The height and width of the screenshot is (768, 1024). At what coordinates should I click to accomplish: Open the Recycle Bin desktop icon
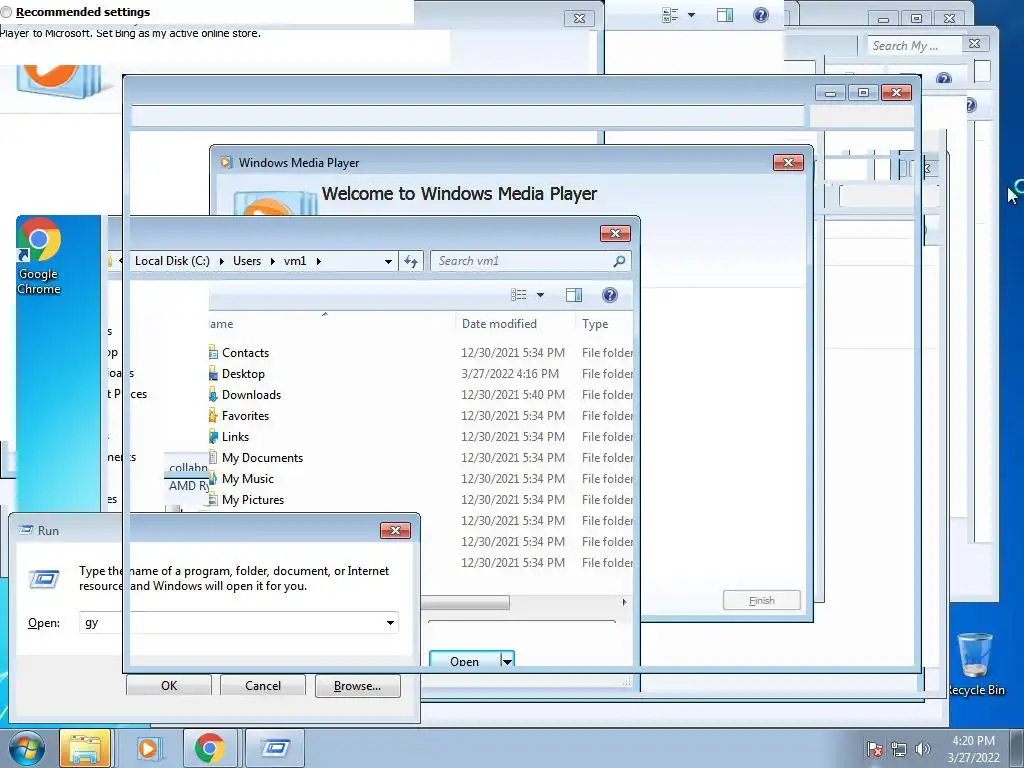tap(976, 664)
